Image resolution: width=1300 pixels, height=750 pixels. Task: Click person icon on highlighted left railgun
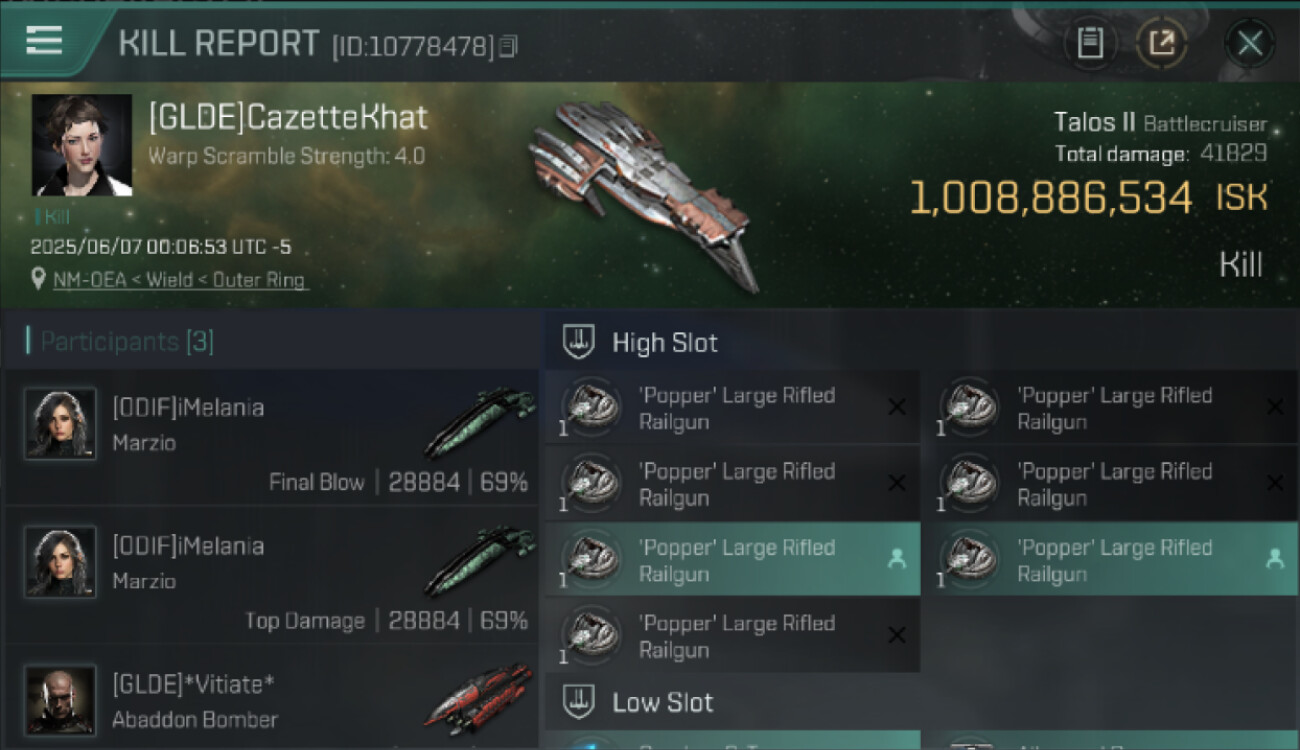coord(897,560)
